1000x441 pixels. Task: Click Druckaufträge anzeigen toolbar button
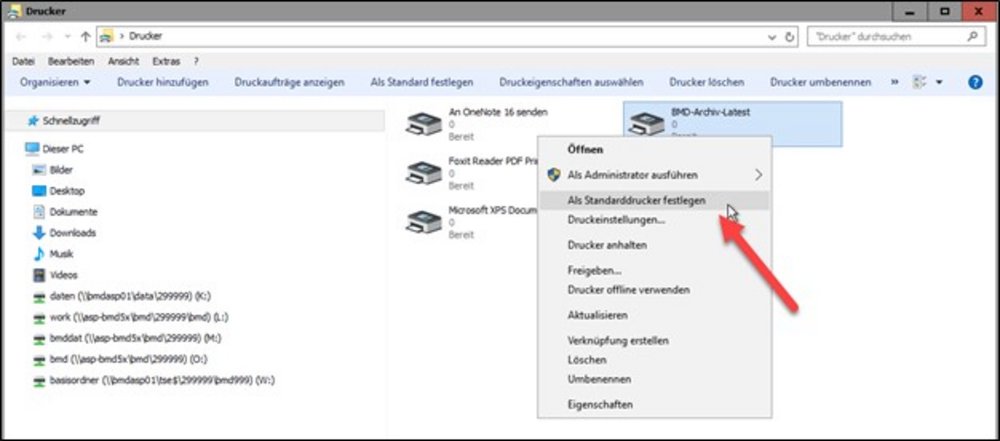[289, 82]
